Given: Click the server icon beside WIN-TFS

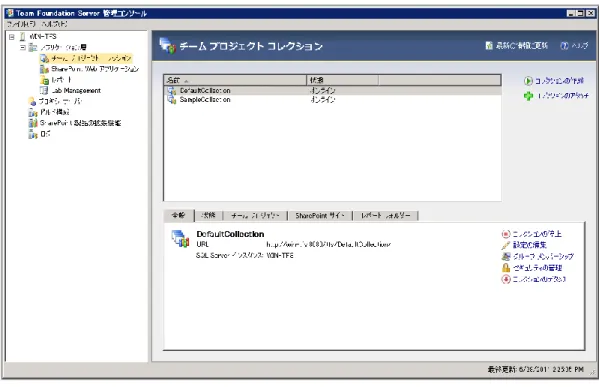Looking at the screenshot, I should click(x=23, y=37).
